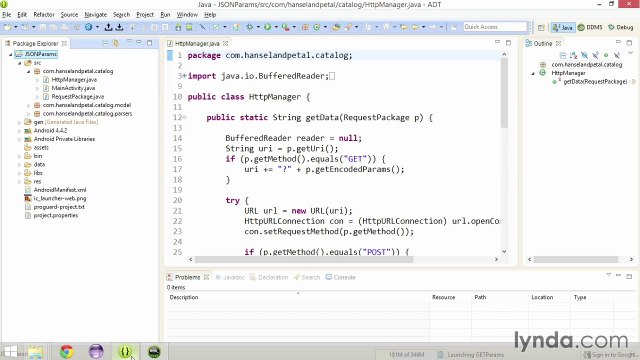Collapse the HttpManager class in Outline
Image resolution: width=640 pixels, height=360 pixels.
pos(533,73)
